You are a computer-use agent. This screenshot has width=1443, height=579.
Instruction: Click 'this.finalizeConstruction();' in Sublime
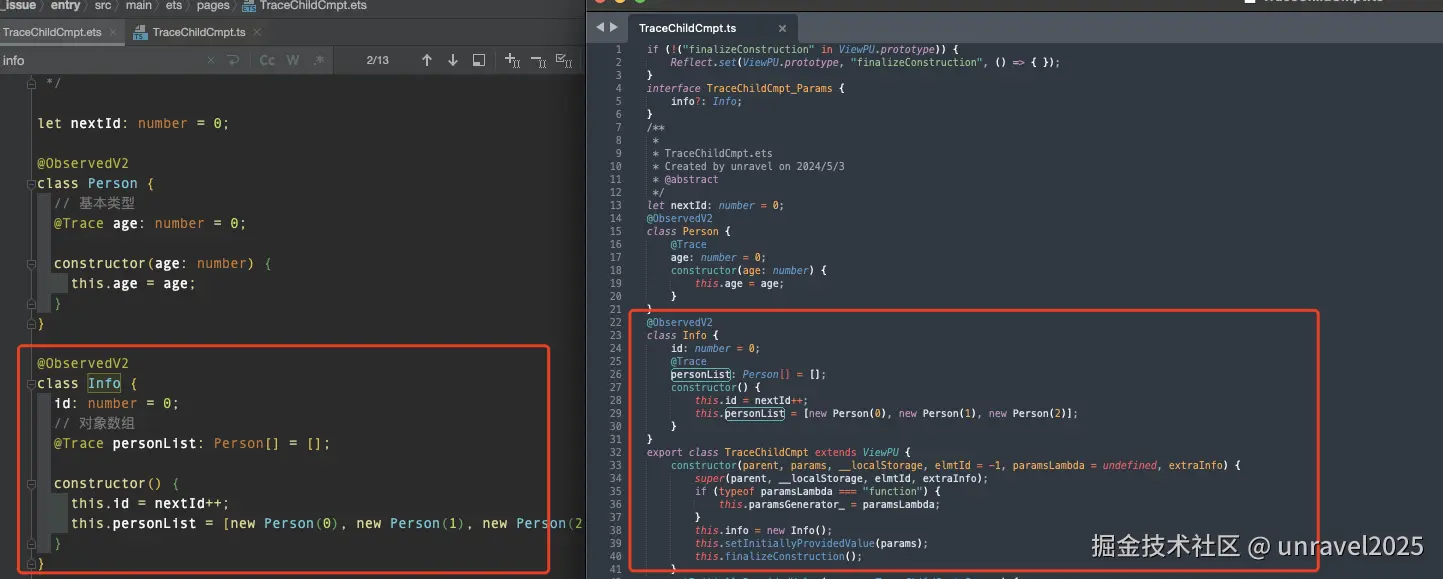click(779, 557)
